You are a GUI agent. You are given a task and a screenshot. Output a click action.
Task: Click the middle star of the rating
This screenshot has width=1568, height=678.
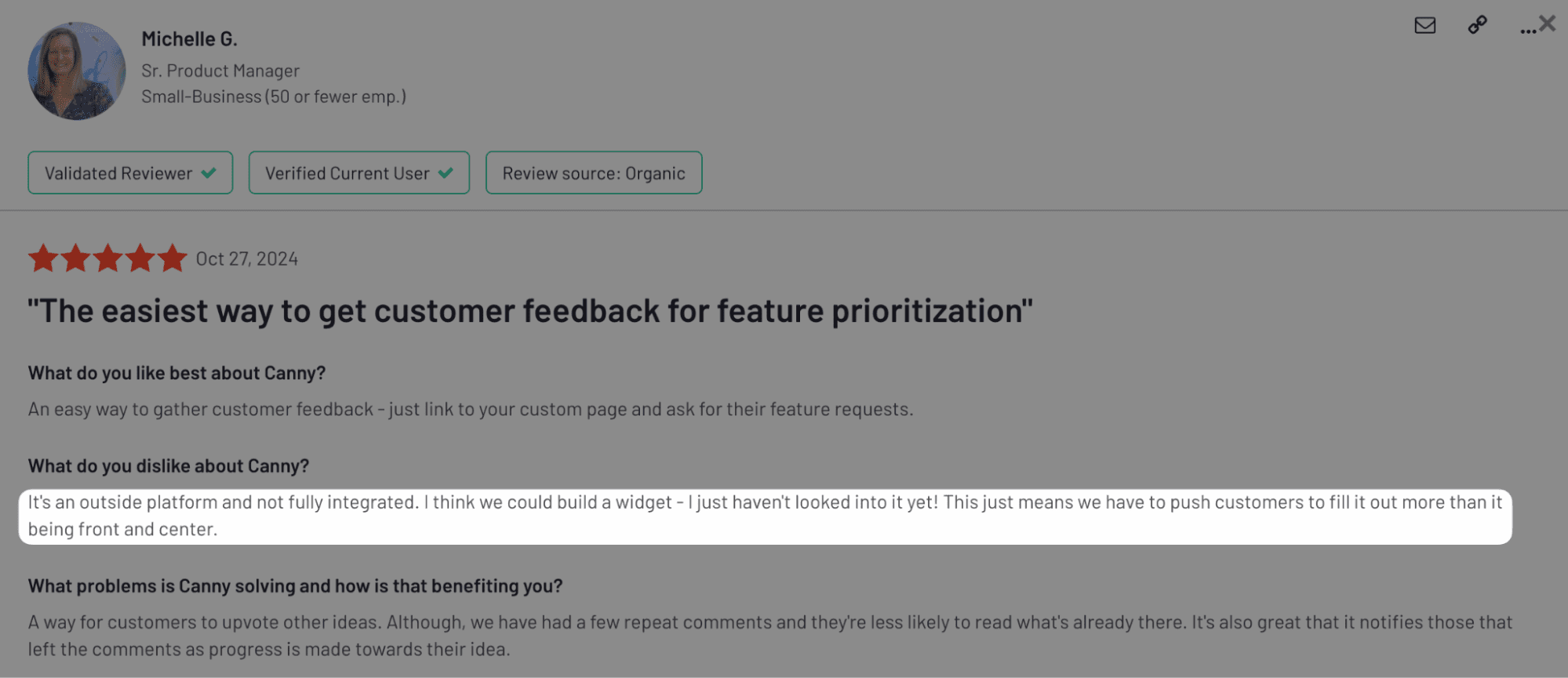coord(107,257)
